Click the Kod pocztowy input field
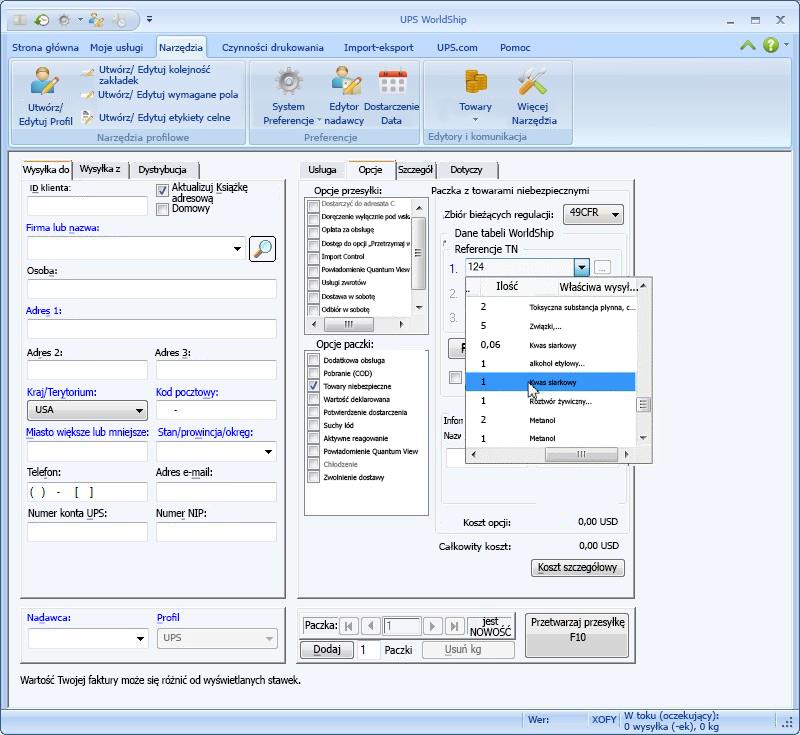This screenshot has height=735, width=800. [x=216, y=410]
